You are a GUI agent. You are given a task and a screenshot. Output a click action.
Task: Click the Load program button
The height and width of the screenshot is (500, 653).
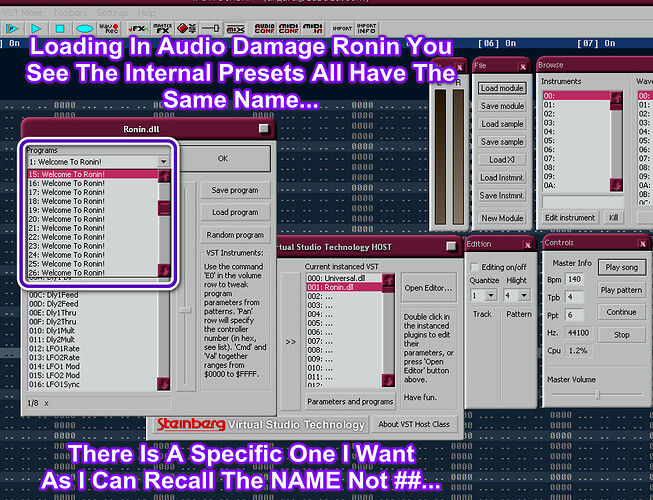tap(235, 212)
